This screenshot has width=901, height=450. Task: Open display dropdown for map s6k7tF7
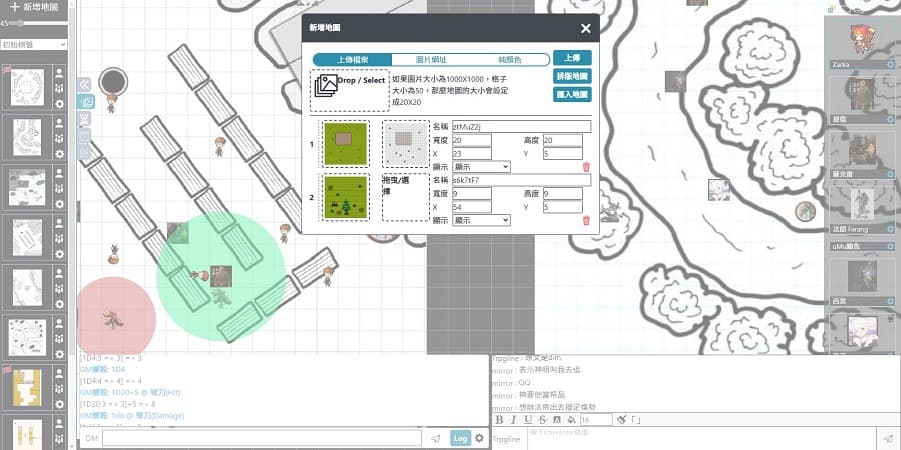pyautogui.click(x=481, y=220)
